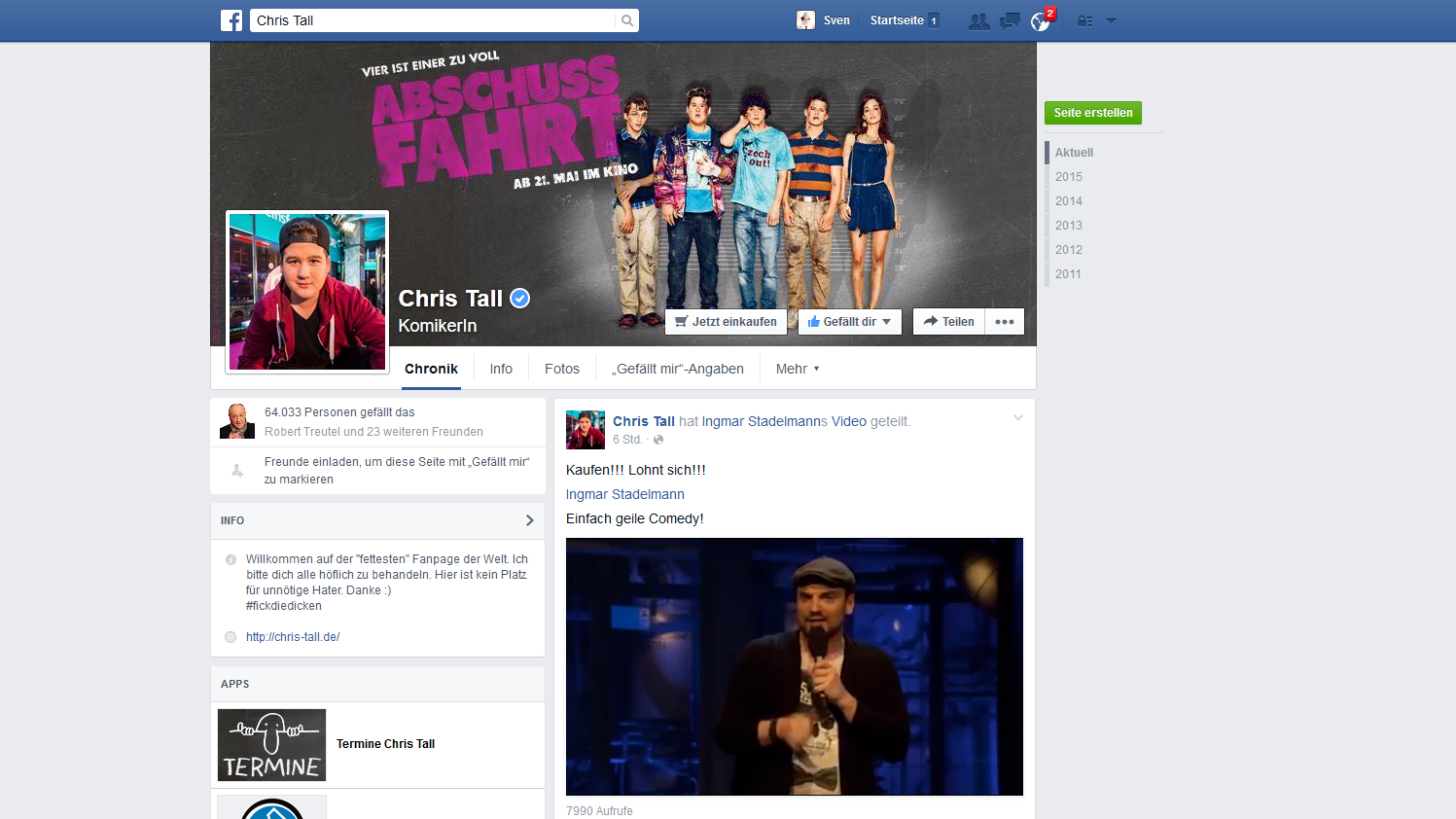Open the account settings dropdown arrow
The width and height of the screenshot is (1456, 819).
click(1111, 20)
